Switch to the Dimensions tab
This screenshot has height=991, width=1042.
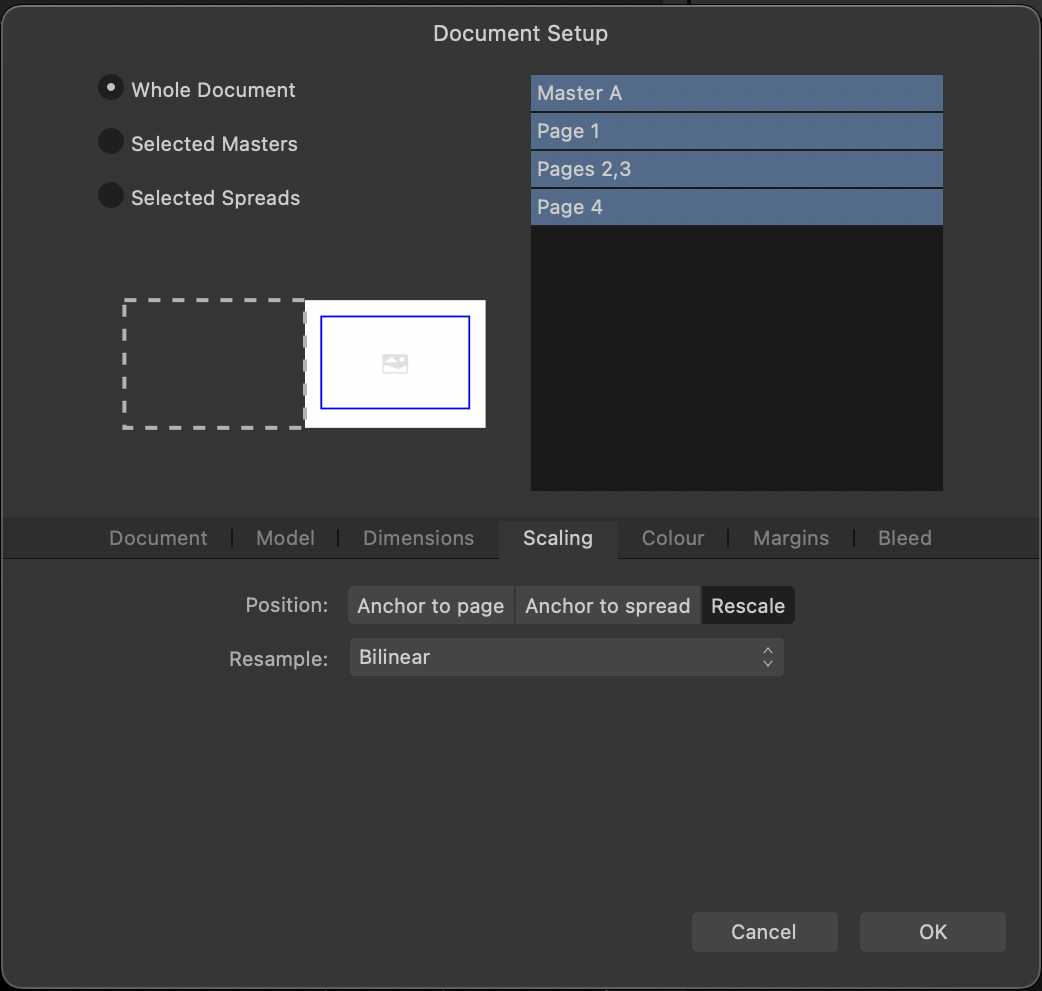(418, 538)
